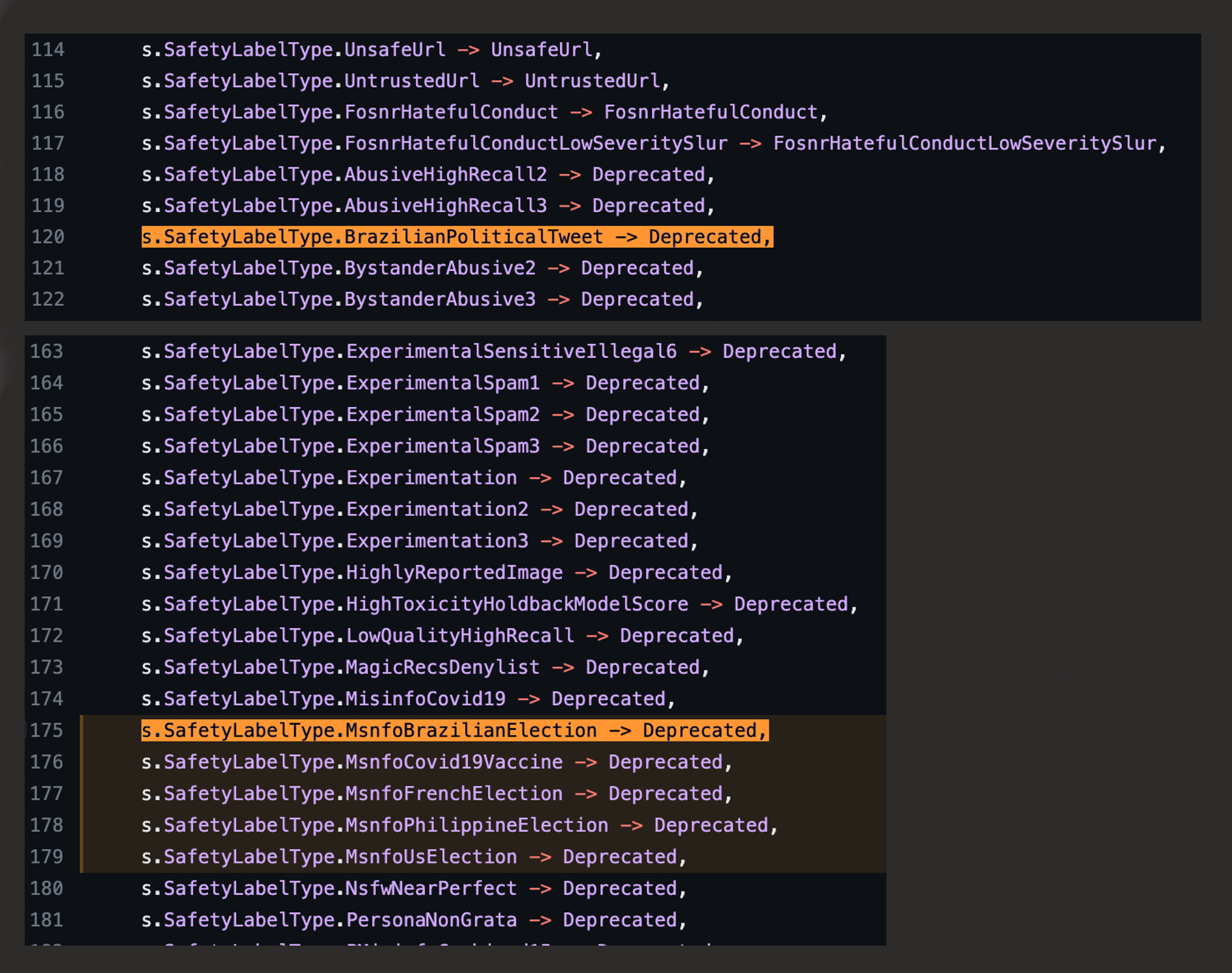The width and height of the screenshot is (1232, 973).
Task: Select line number 181
Action: coord(47,920)
